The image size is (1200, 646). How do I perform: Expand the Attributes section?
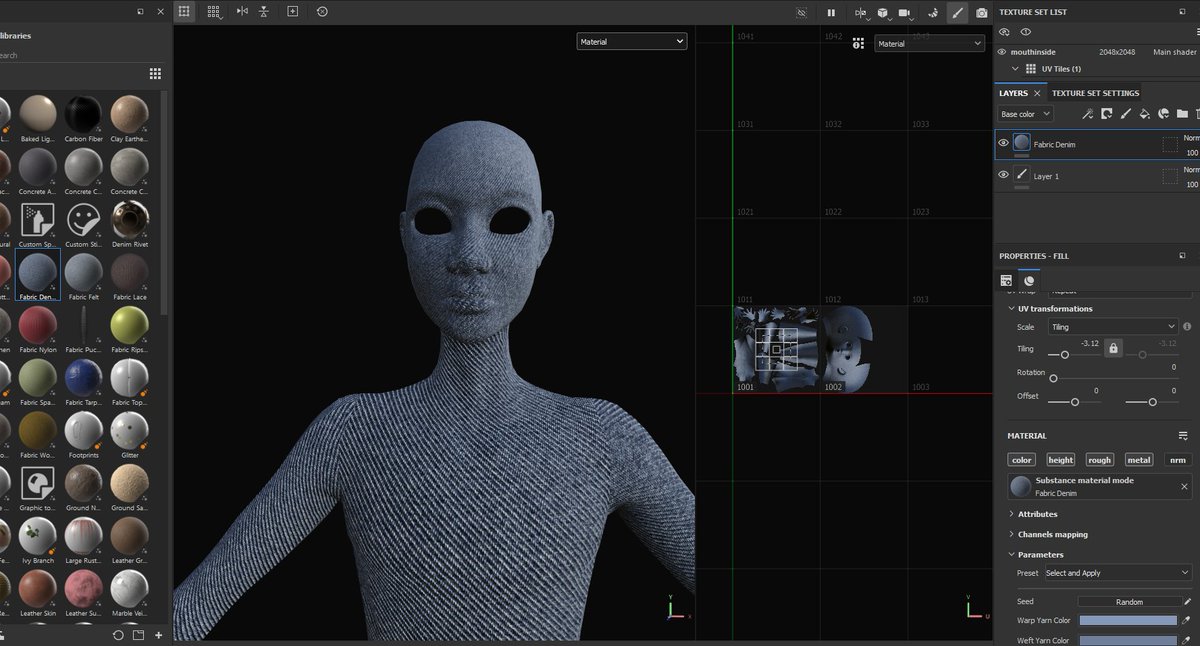coord(1011,514)
